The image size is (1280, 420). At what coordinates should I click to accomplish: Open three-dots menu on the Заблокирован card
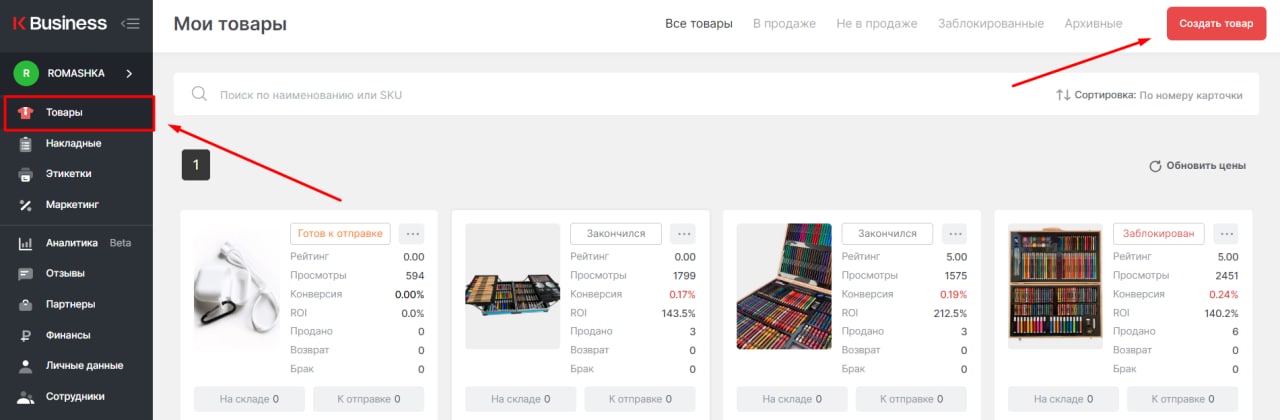(x=1227, y=233)
